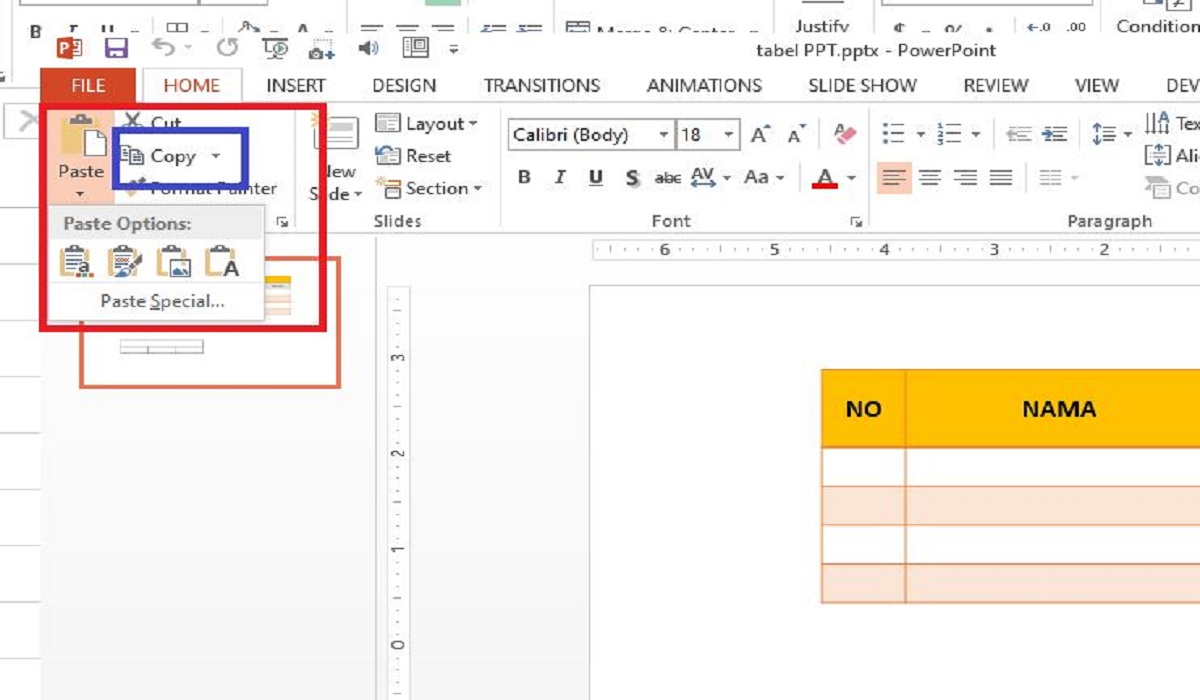Image resolution: width=1200 pixels, height=700 pixels.
Task: Open Paste Special... from paste menu
Action: 162,301
